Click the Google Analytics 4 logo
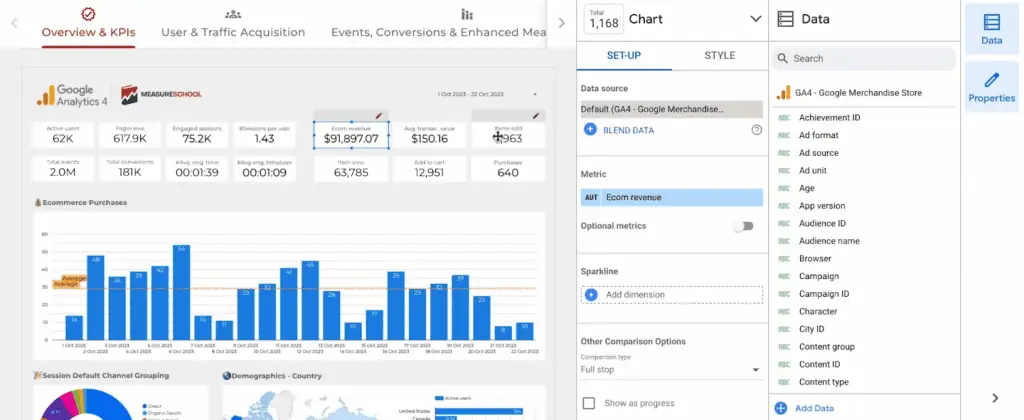 click(72, 95)
